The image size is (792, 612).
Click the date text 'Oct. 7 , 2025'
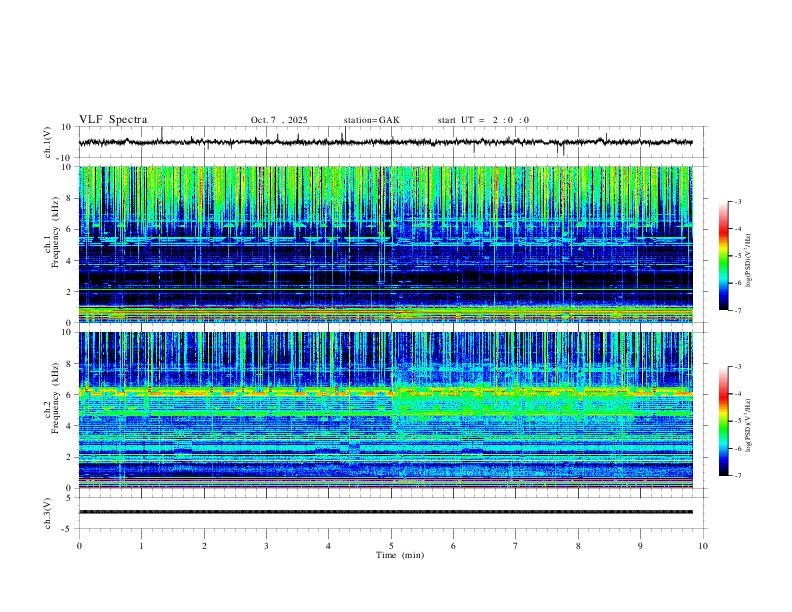[x=279, y=120]
